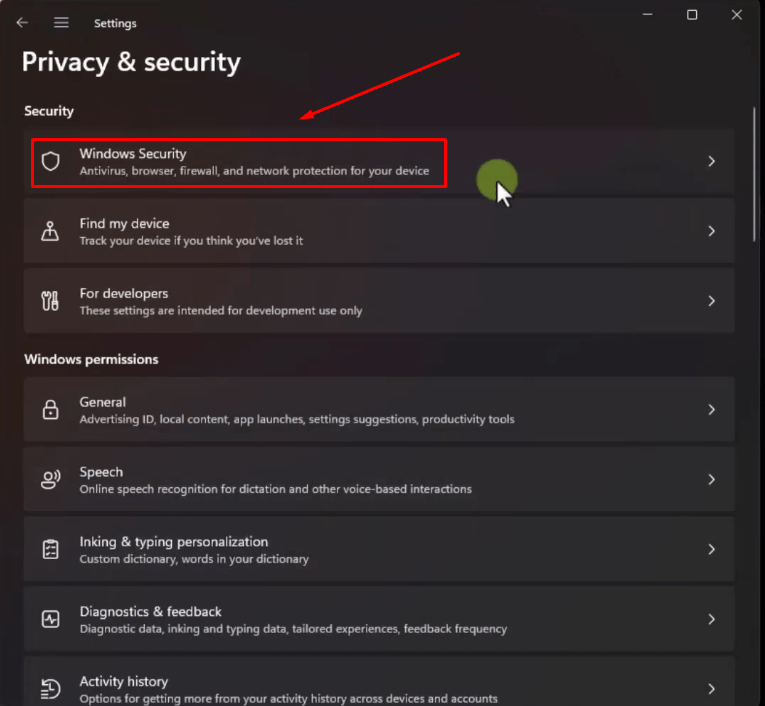Open Diagnostics & feedback via its chevron

click(x=711, y=619)
